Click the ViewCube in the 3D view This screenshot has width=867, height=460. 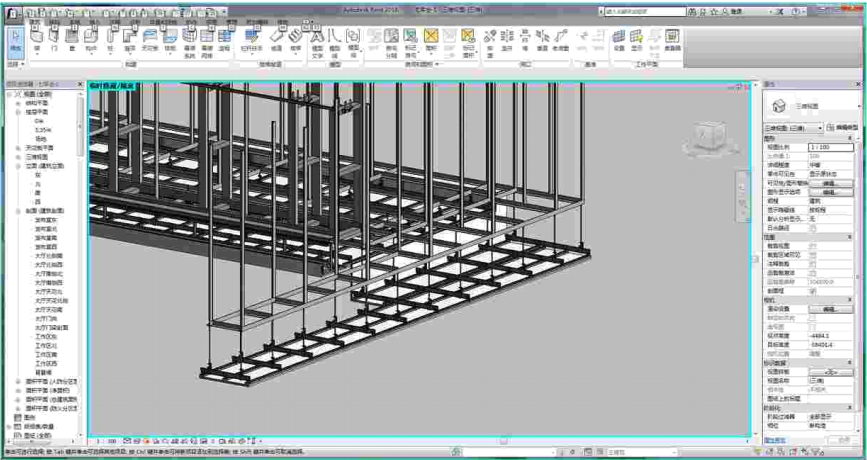[x=709, y=137]
